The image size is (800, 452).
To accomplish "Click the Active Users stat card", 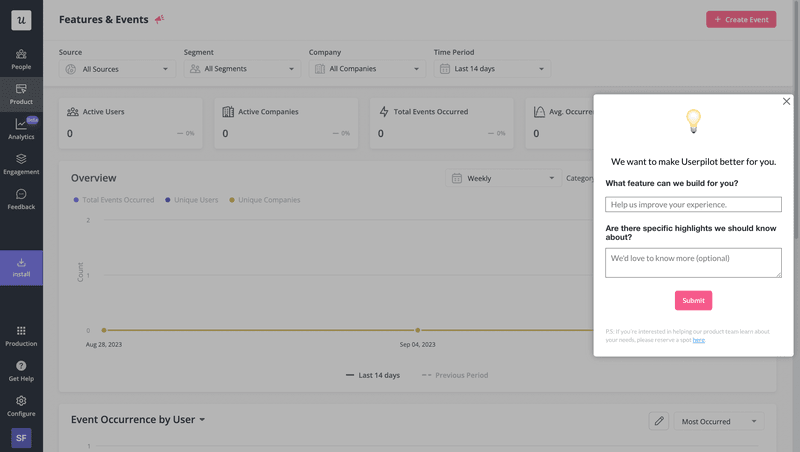I will coord(131,123).
